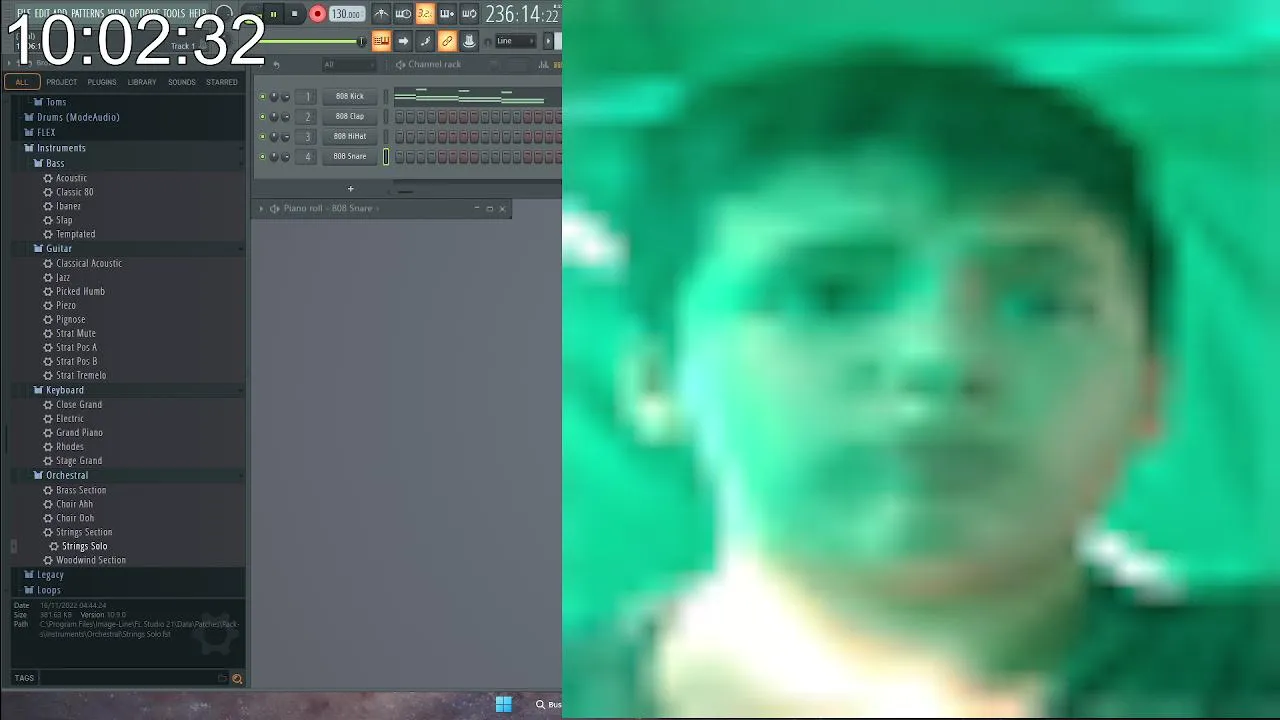The width and height of the screenshot is (1280, 720).
Task: Click the 808 Clap channel button
Action: [x=350, y=116]
